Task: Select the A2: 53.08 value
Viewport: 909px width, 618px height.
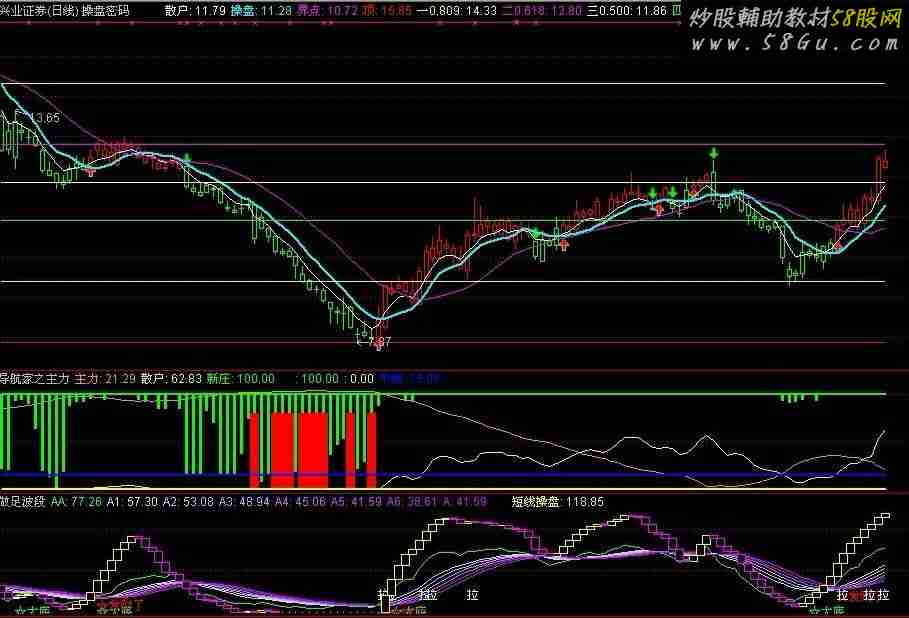Action: (188, 501)
